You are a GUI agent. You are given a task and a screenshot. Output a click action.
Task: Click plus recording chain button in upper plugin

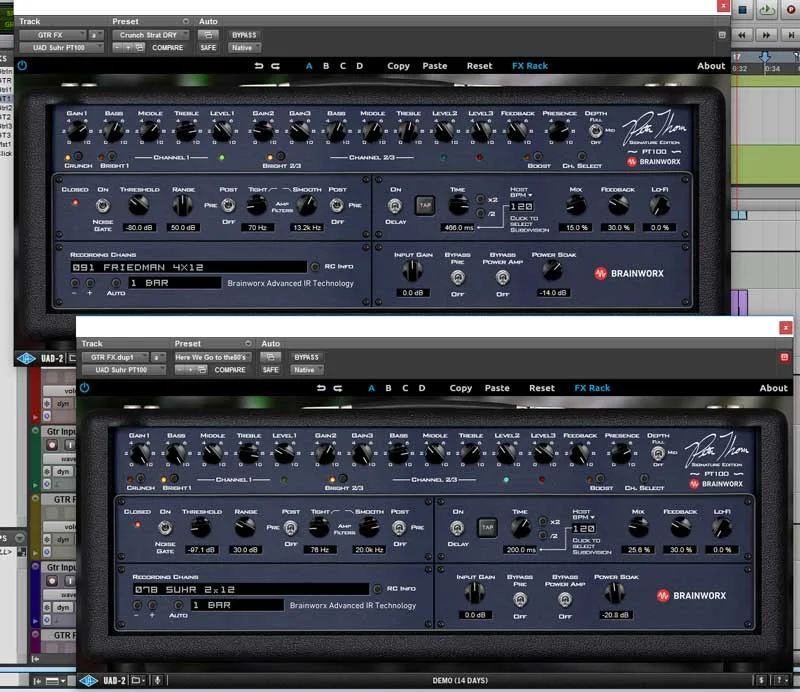90,283
